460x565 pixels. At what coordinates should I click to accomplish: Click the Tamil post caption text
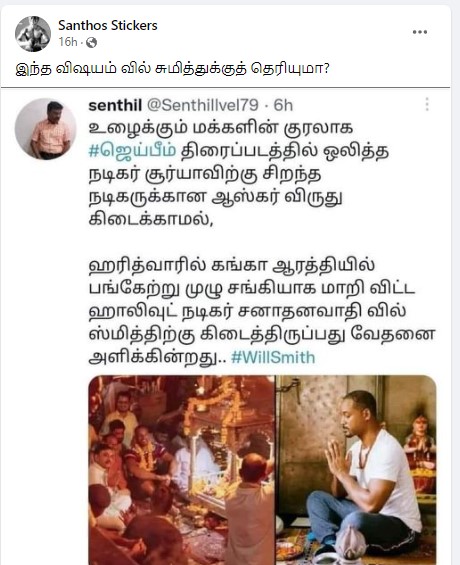click(172, 68)
